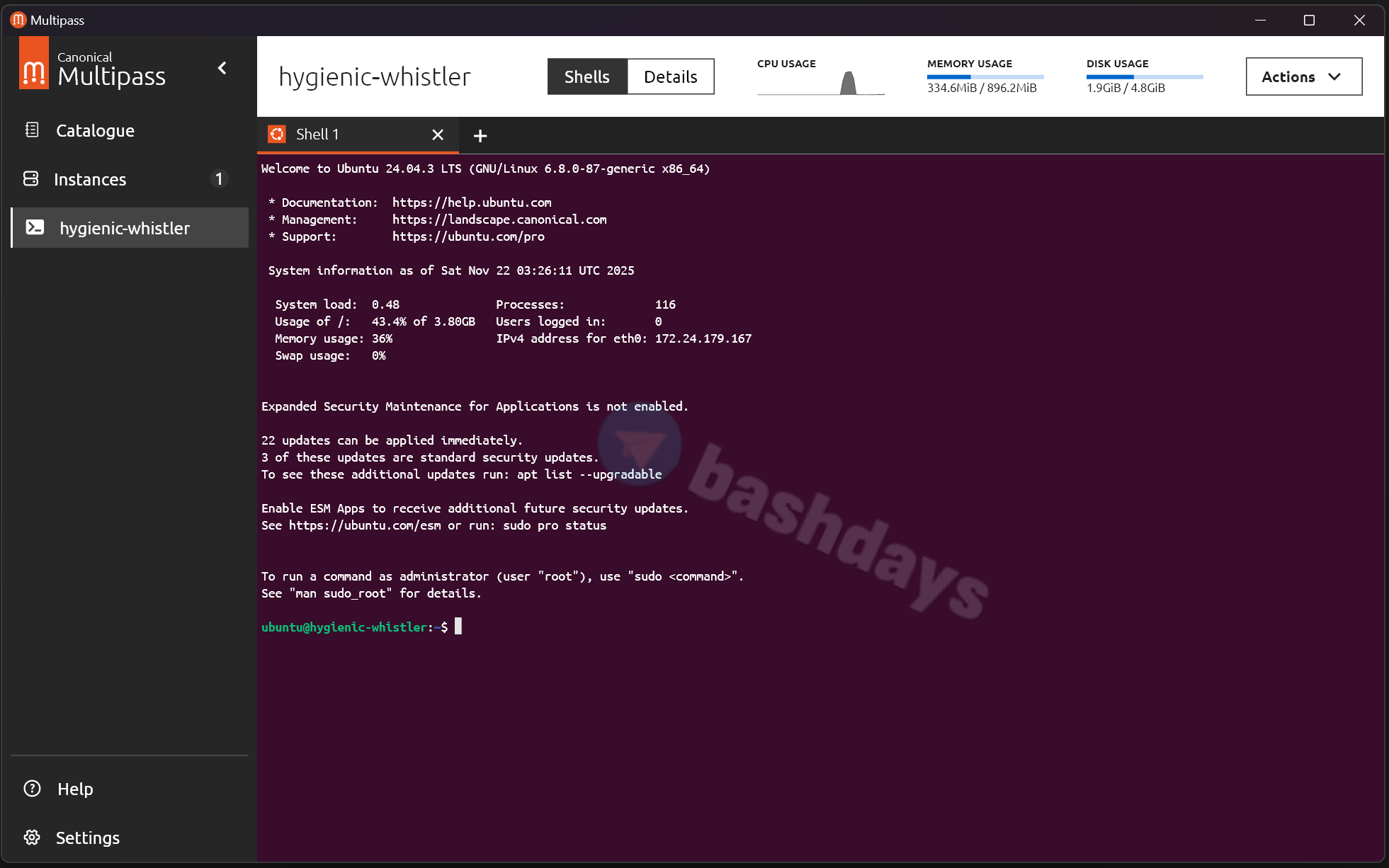Select the hygienic-whistler sidebar entry
The image size is (1389, 868).
125,228
